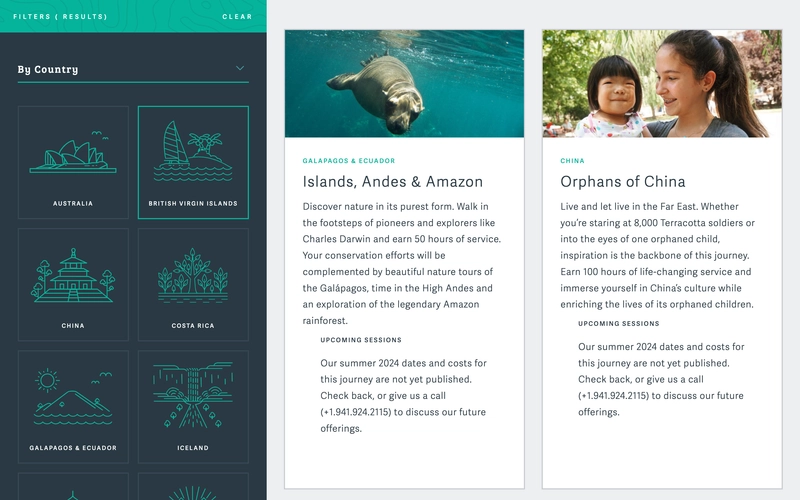Viewport: 800px width, 500px height.
Task: Click the Islands, Andes & Amazon description text
Action: pos(402,263)
